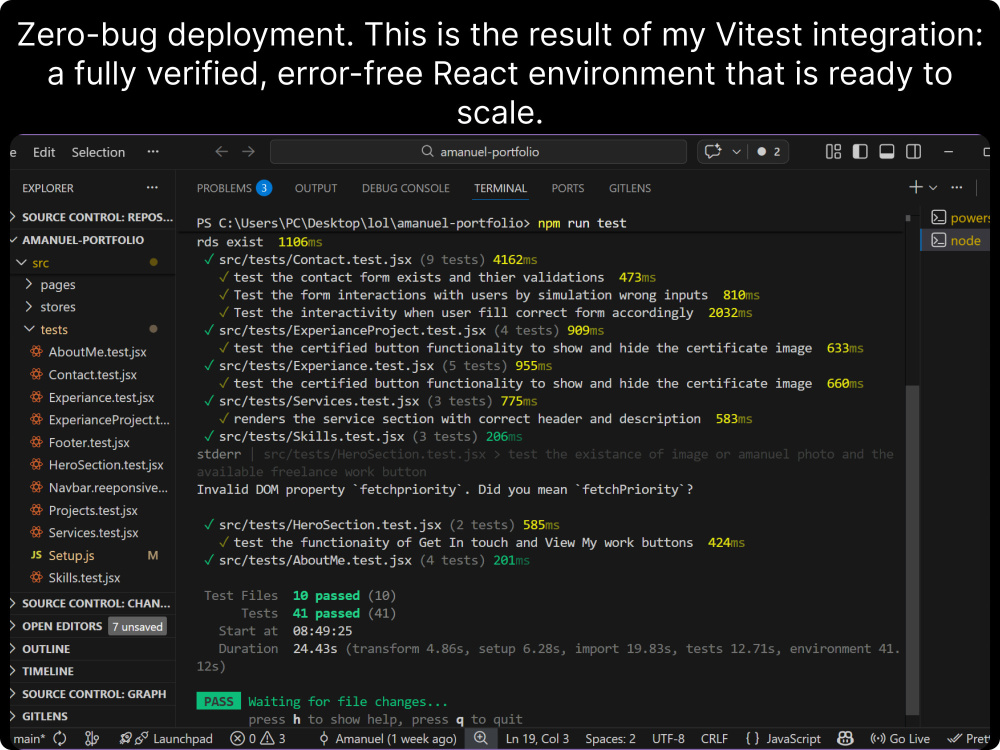Open terminal panel more actions ellipsis
The width and height of the screenshot is (1000, 750).
click(x=957, y=187)
